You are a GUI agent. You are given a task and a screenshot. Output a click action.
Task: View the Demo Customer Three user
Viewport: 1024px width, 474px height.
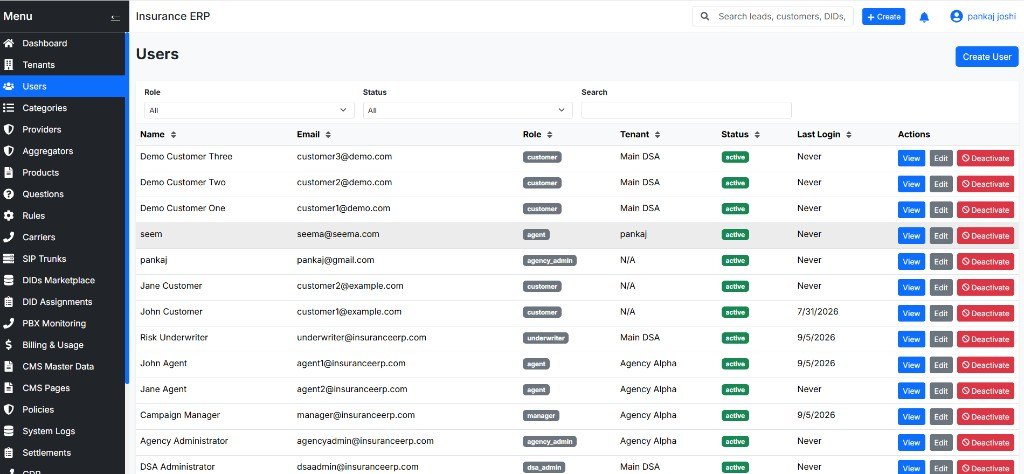911,158
